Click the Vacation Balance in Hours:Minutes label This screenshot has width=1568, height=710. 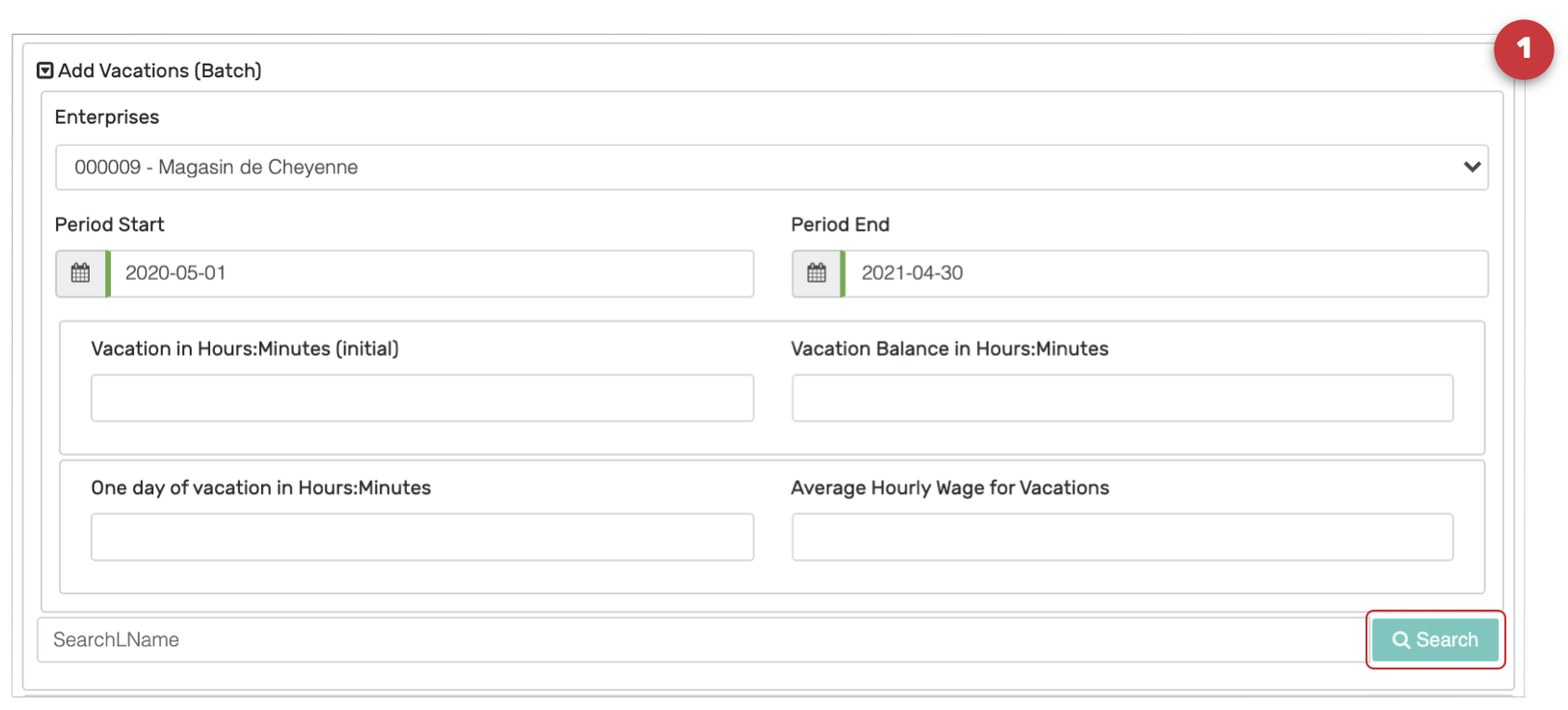click(x=950, y=348)
